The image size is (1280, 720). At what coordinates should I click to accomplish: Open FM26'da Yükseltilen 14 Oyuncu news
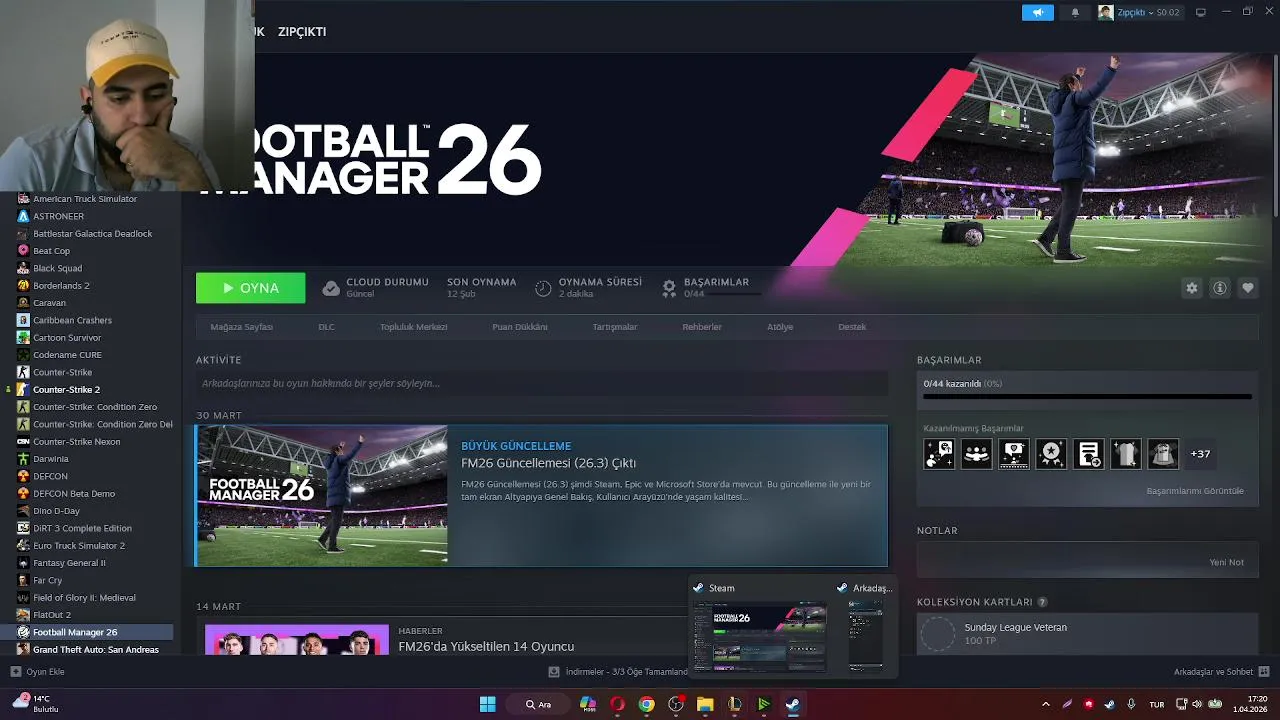486,646
